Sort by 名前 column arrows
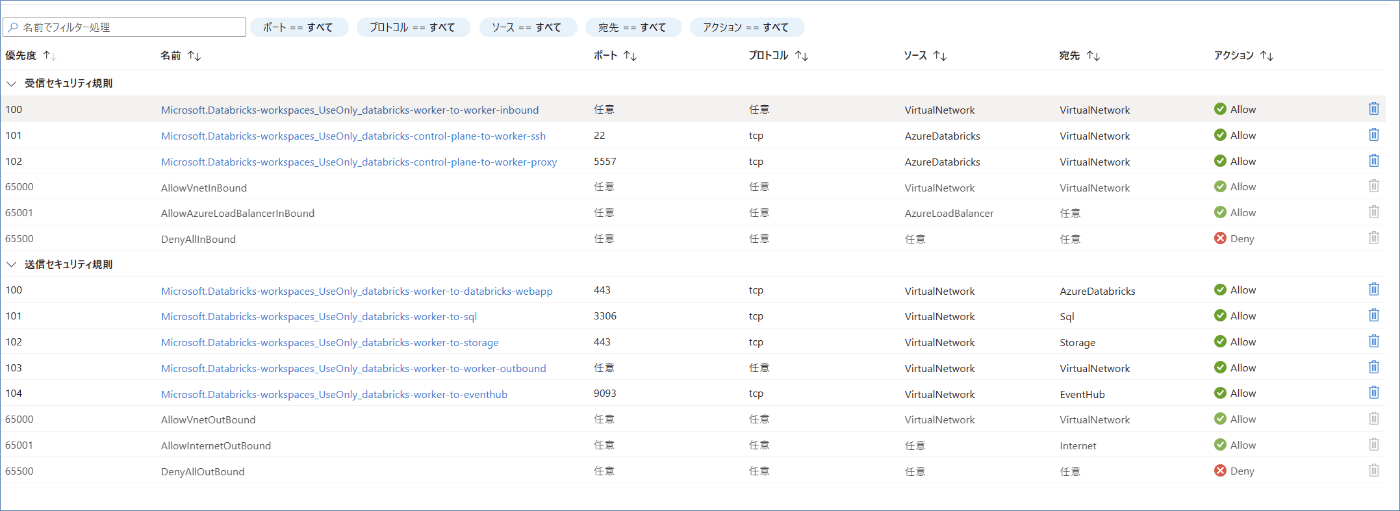This screenshot has width=1400, height=511. (194, 56)
